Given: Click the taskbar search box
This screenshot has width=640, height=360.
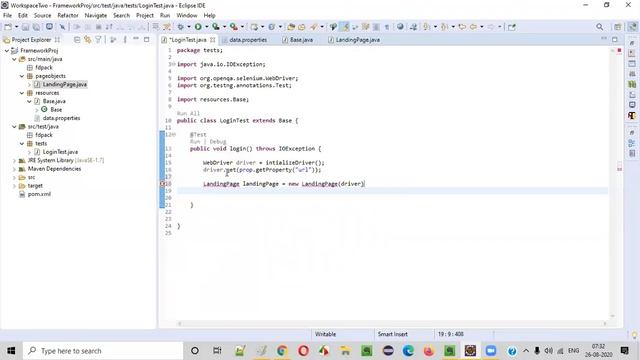Looking at the screenshot, I should click(x=102, y=351).
